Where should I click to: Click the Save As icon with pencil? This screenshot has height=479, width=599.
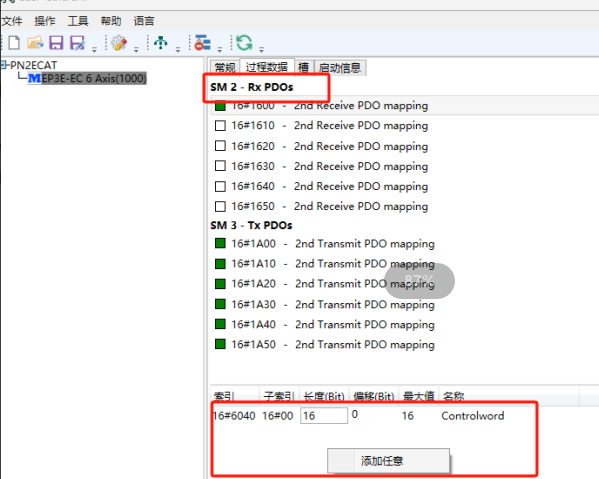pyautogui.click(x=78, y=43)
